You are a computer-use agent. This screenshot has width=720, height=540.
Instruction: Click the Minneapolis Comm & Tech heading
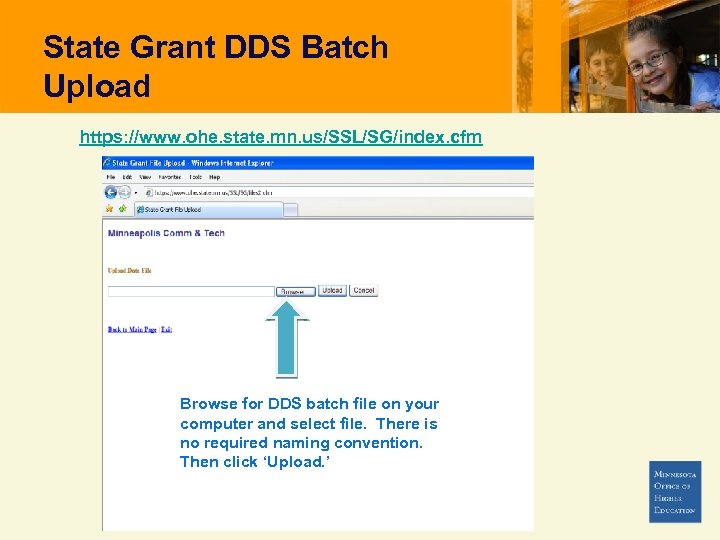[x=166, y=233]
